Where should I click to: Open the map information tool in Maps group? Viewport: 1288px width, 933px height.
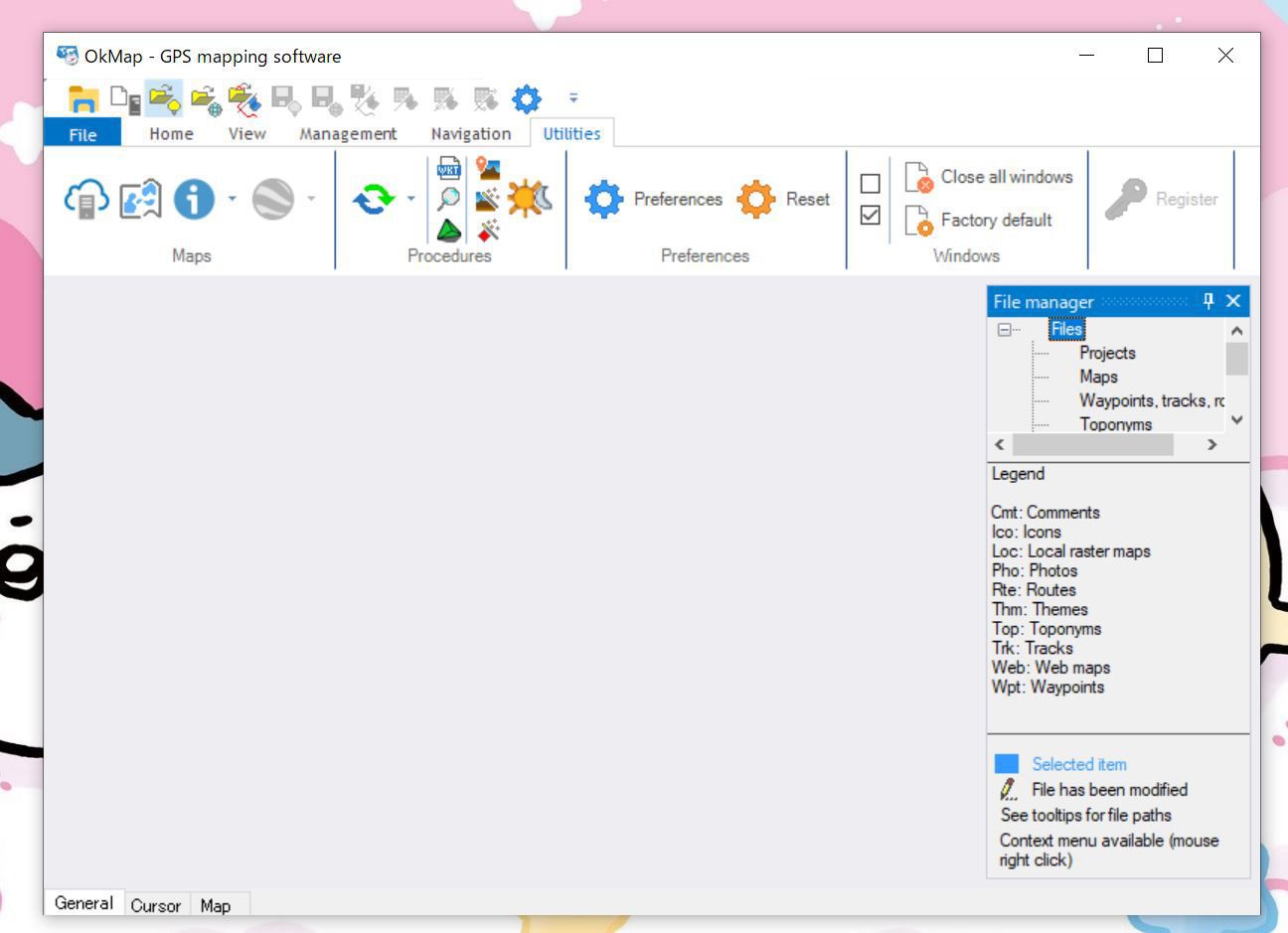[193, 199]
